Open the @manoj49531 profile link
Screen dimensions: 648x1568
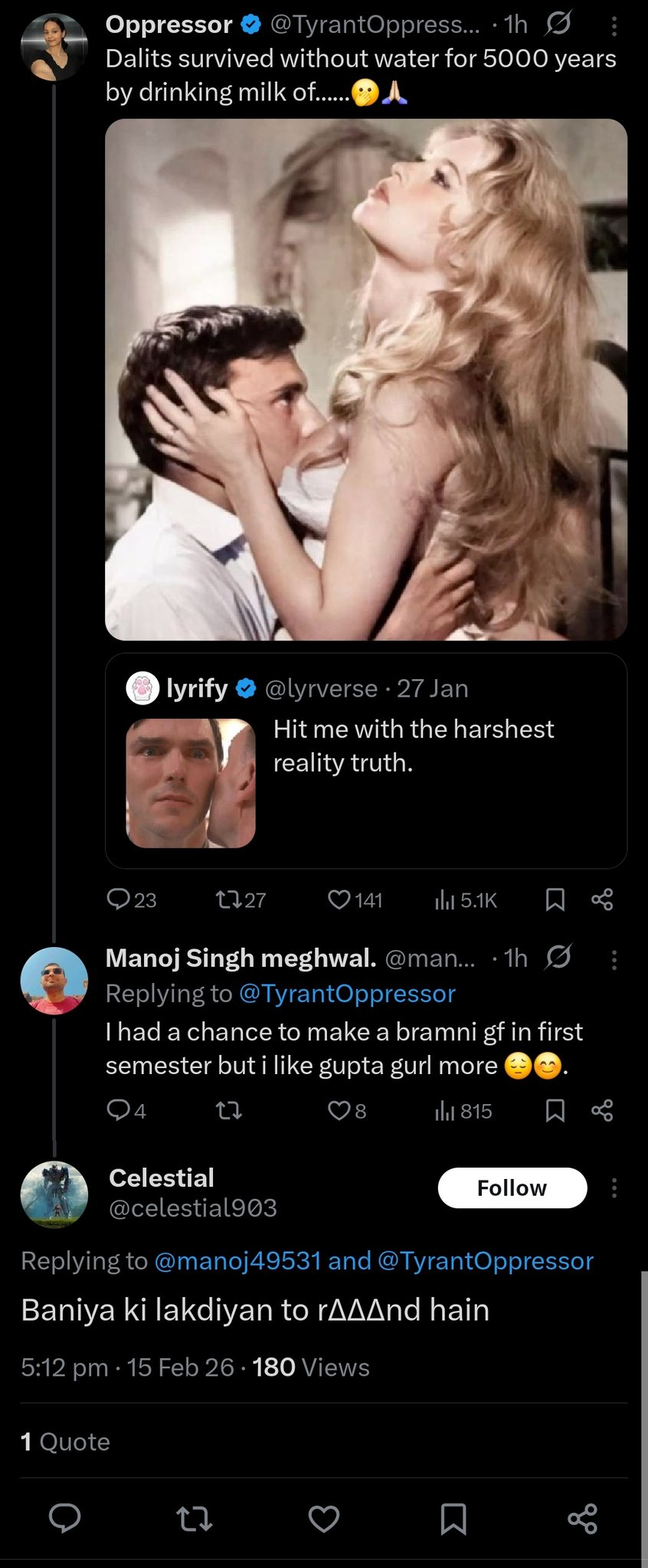click(237, 1261)
